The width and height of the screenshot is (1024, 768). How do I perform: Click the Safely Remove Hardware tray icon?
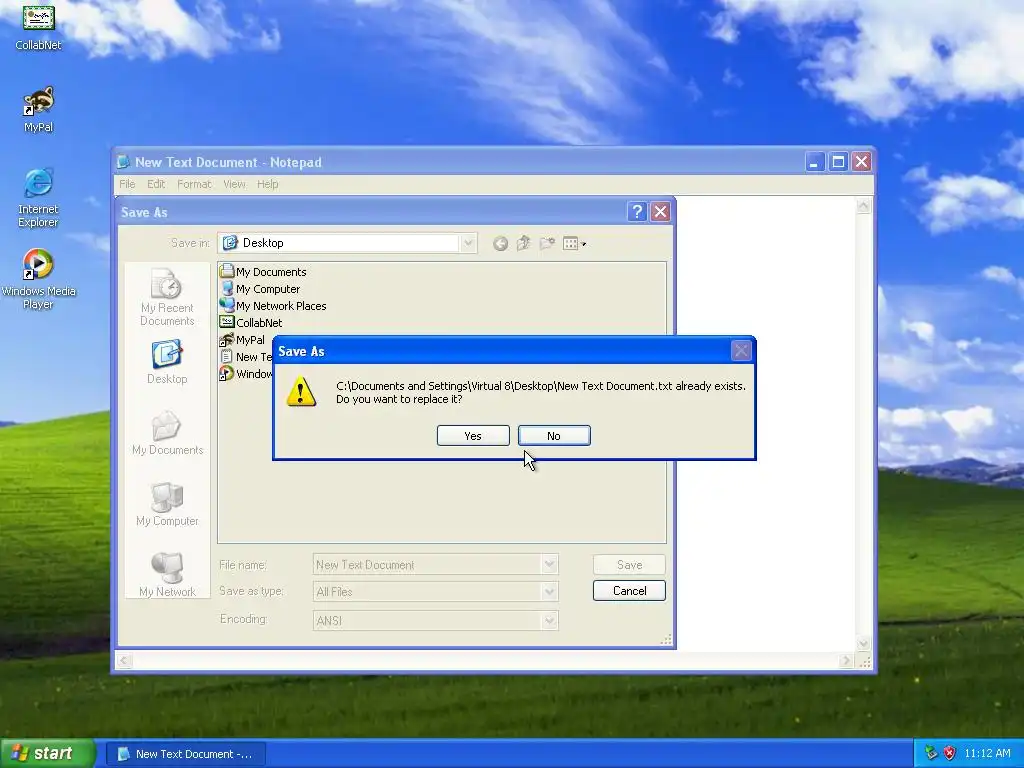(x=930, y=753)
